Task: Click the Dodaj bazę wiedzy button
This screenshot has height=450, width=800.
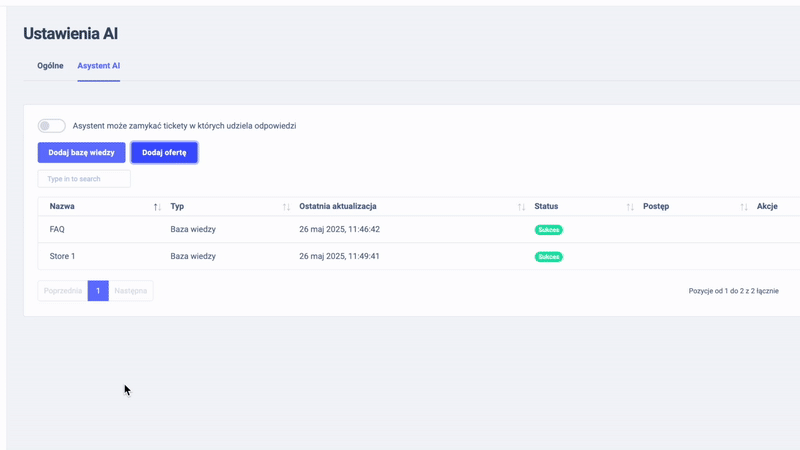Action: click(x=81, y=153)
